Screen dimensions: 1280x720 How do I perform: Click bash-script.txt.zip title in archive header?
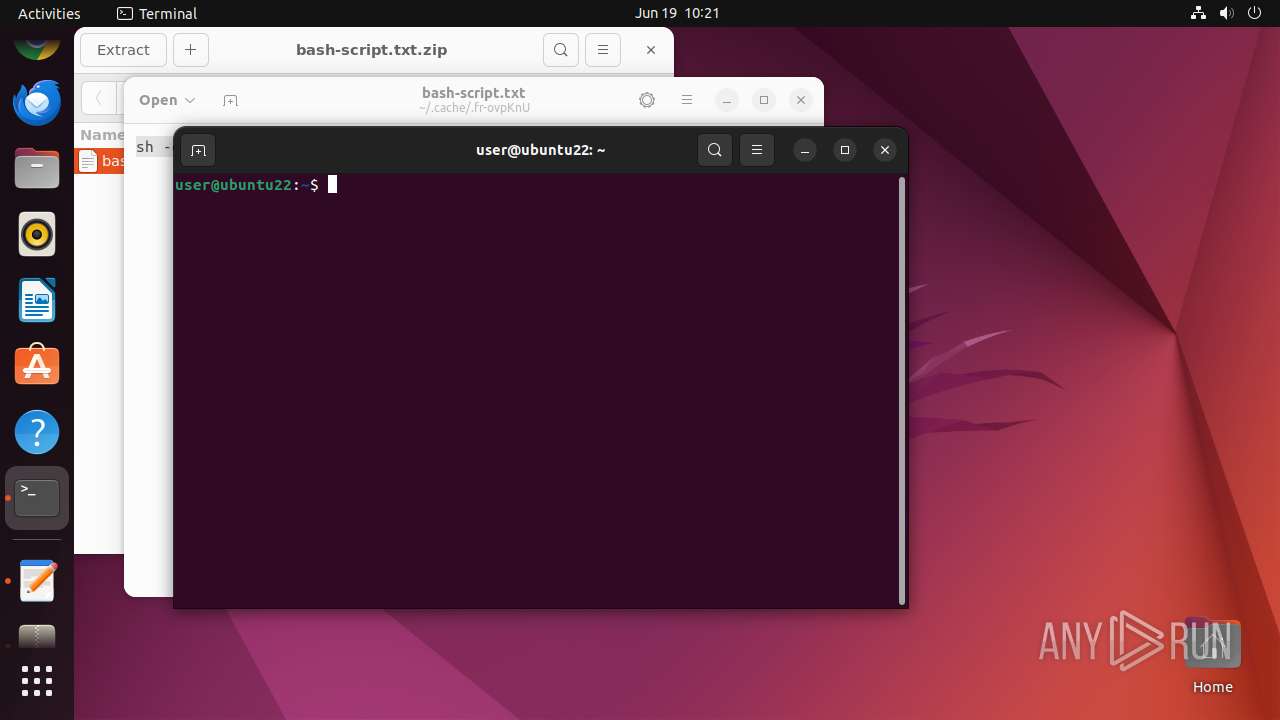coord(372,50)
